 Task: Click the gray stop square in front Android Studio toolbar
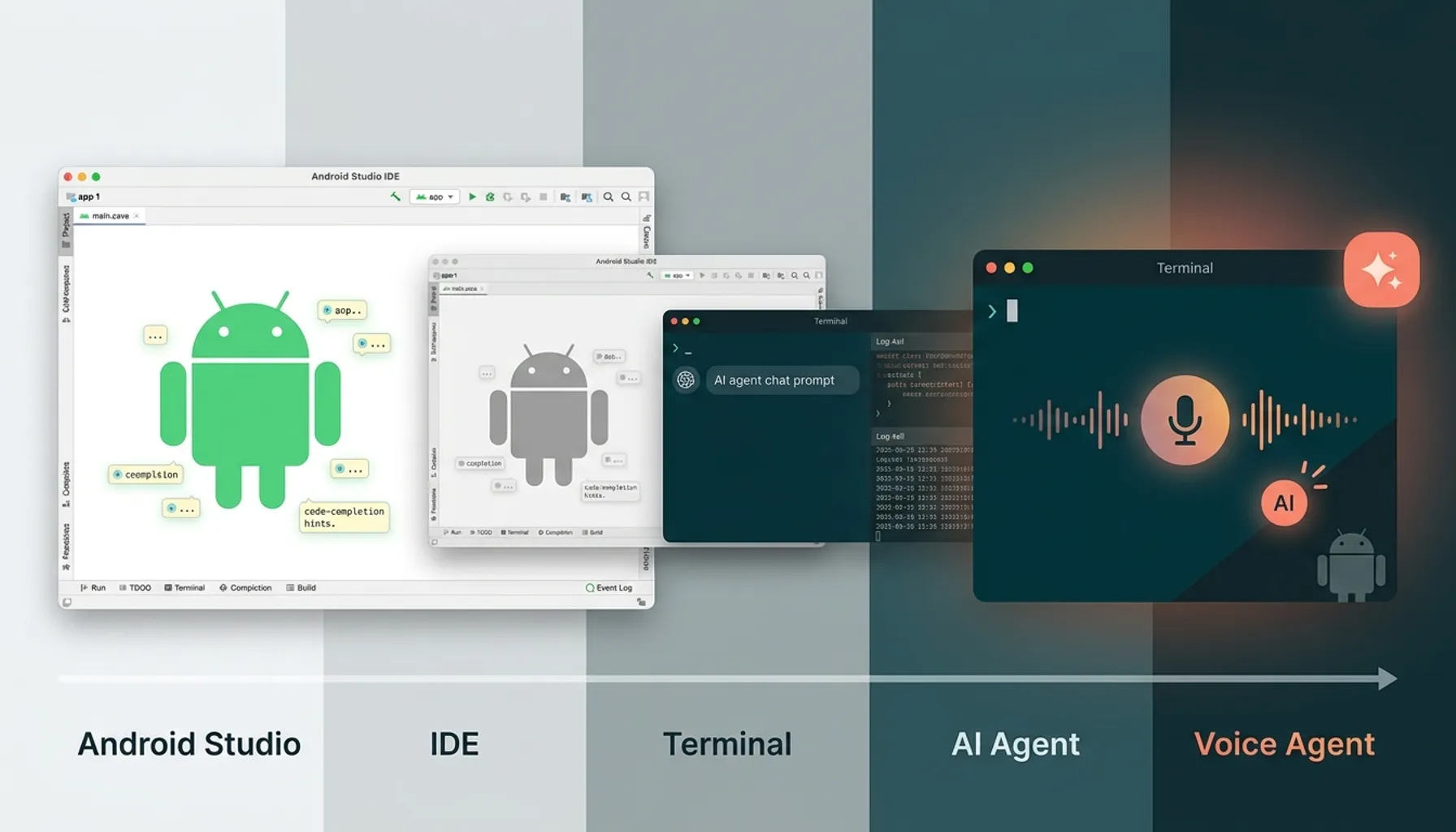[x=544, y=197]
